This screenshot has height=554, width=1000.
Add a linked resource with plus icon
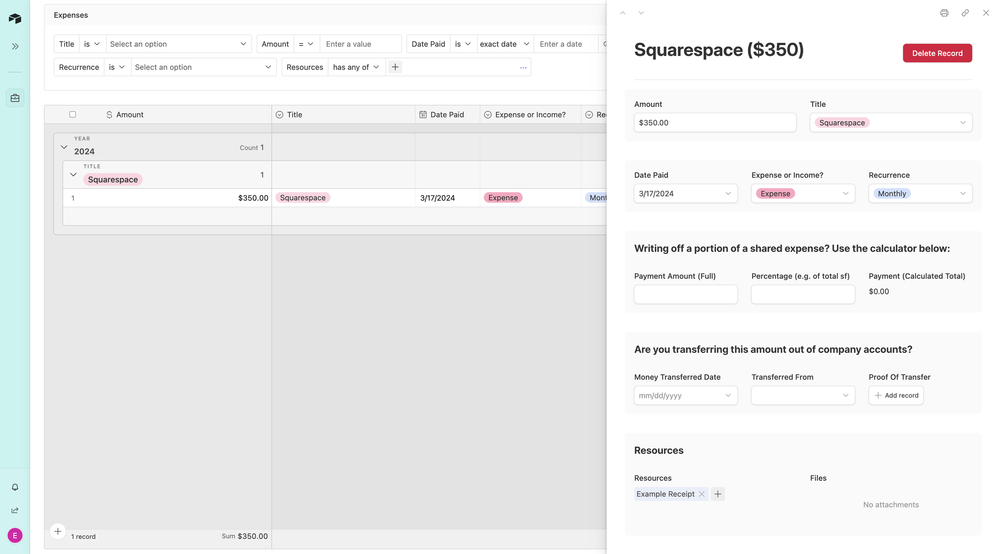[717, 494]
